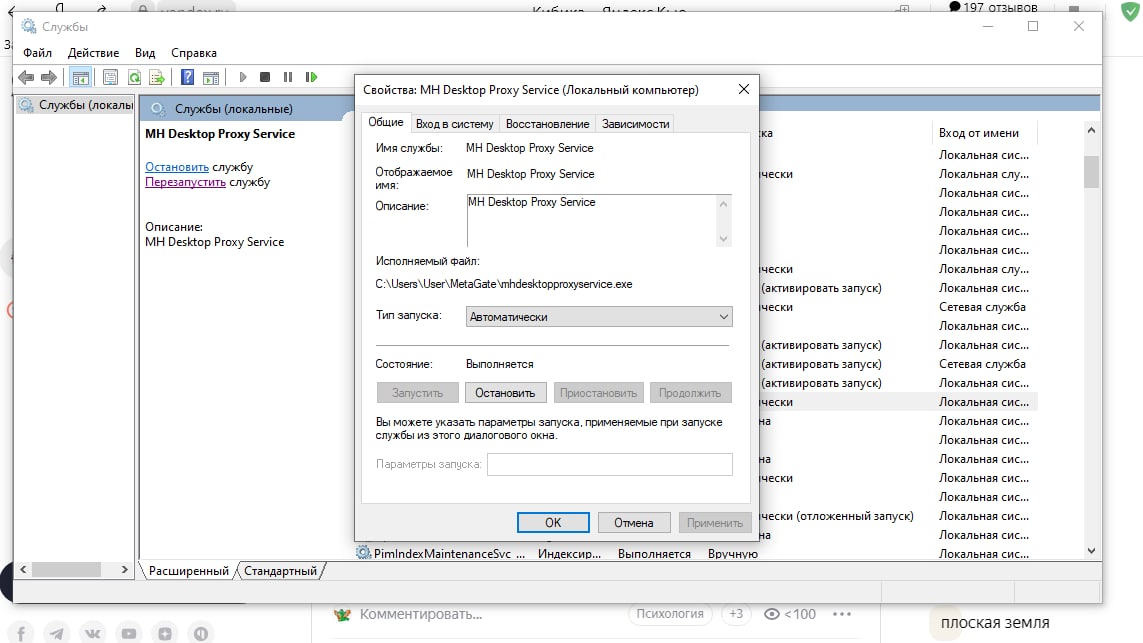Close the service properties dialog
Viewport: 1143px width, 643px height.
(x=744, y=89)
